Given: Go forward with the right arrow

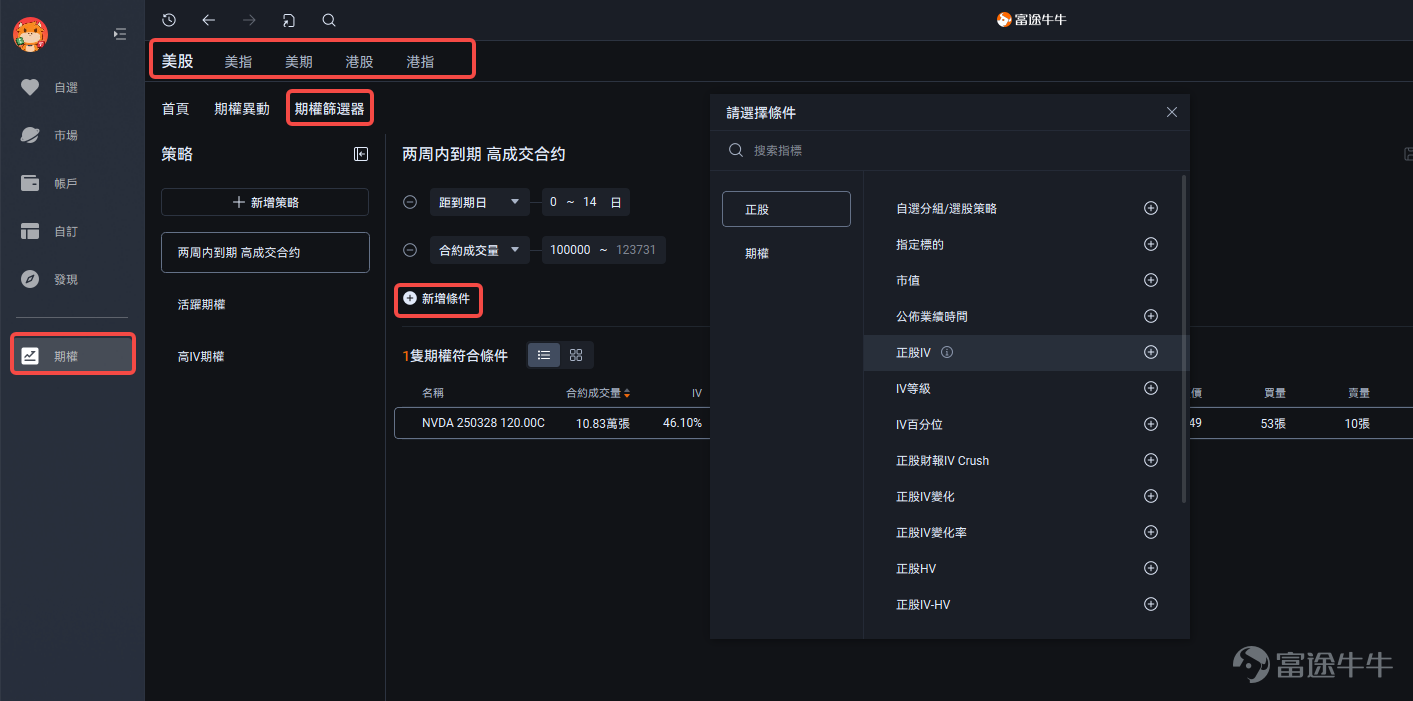Looking at the screenshot, I should click(249, 20).
